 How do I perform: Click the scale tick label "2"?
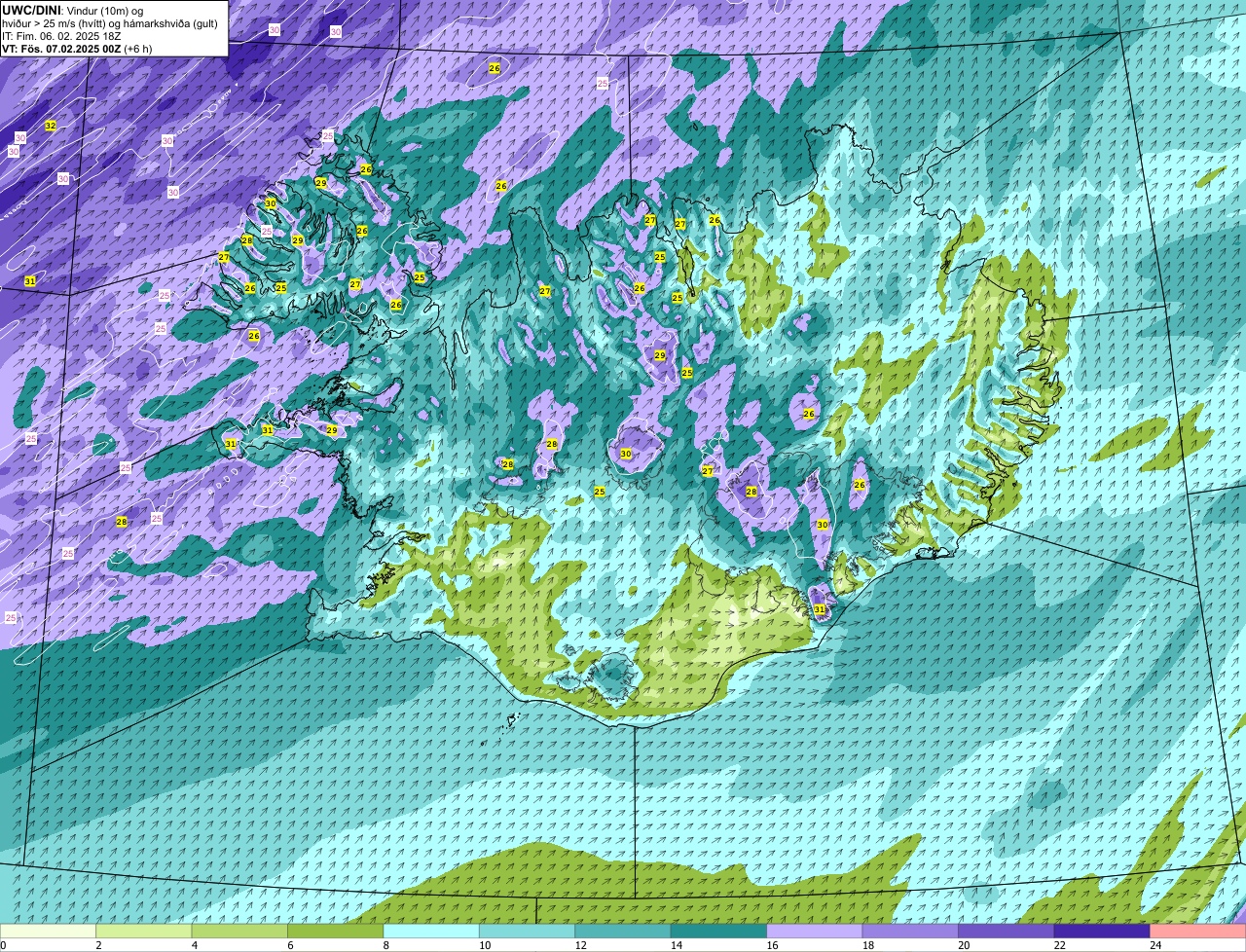(x=98, y=945)
